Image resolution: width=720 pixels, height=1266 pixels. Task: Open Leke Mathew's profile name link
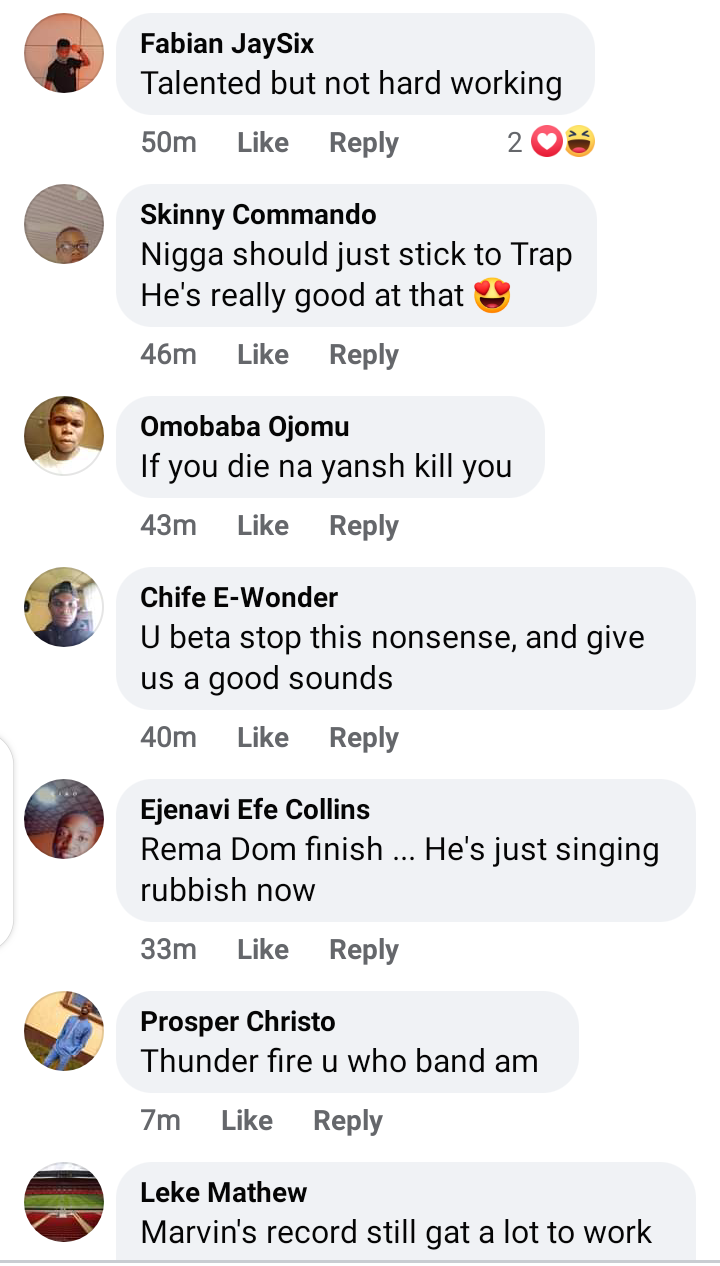(224, 1192)
